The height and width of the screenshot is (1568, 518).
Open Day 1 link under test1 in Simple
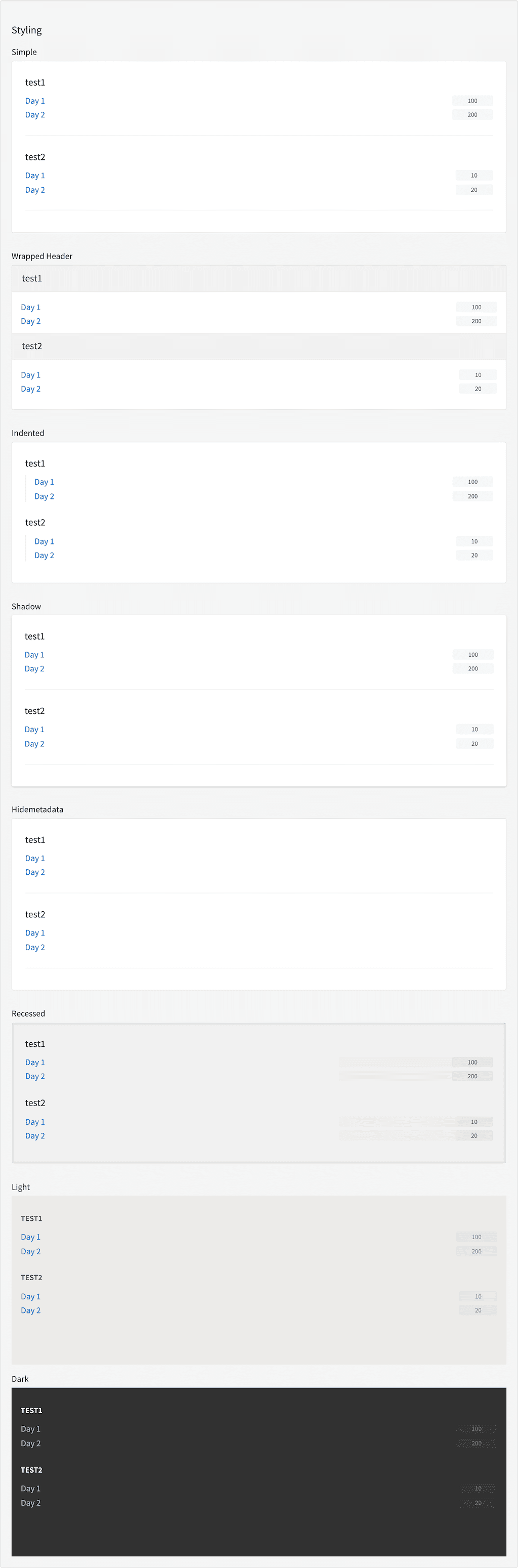tap(35, 101)
